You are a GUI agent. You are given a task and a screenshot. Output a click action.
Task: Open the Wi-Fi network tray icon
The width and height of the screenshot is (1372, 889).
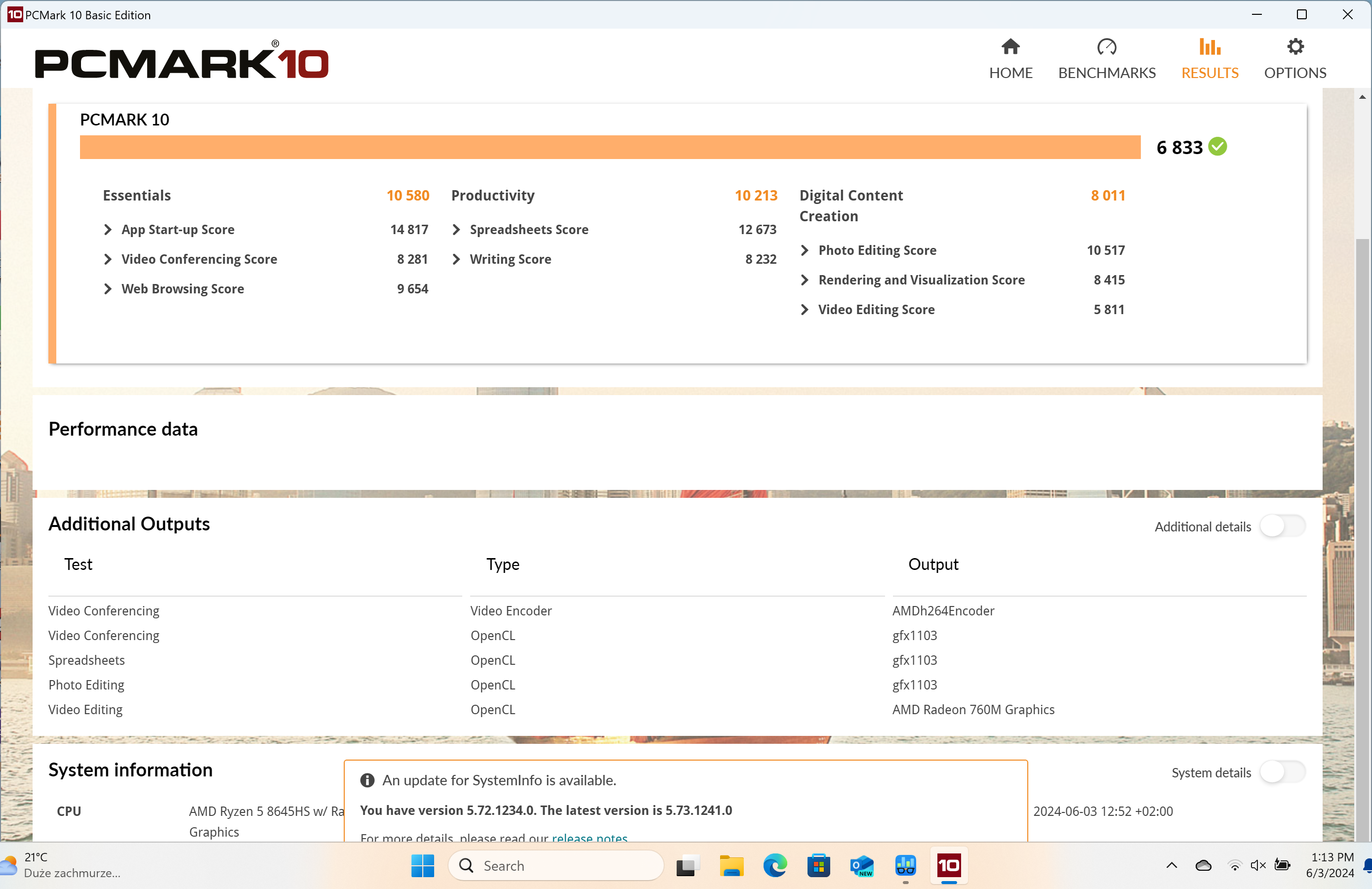(1234, 865)
